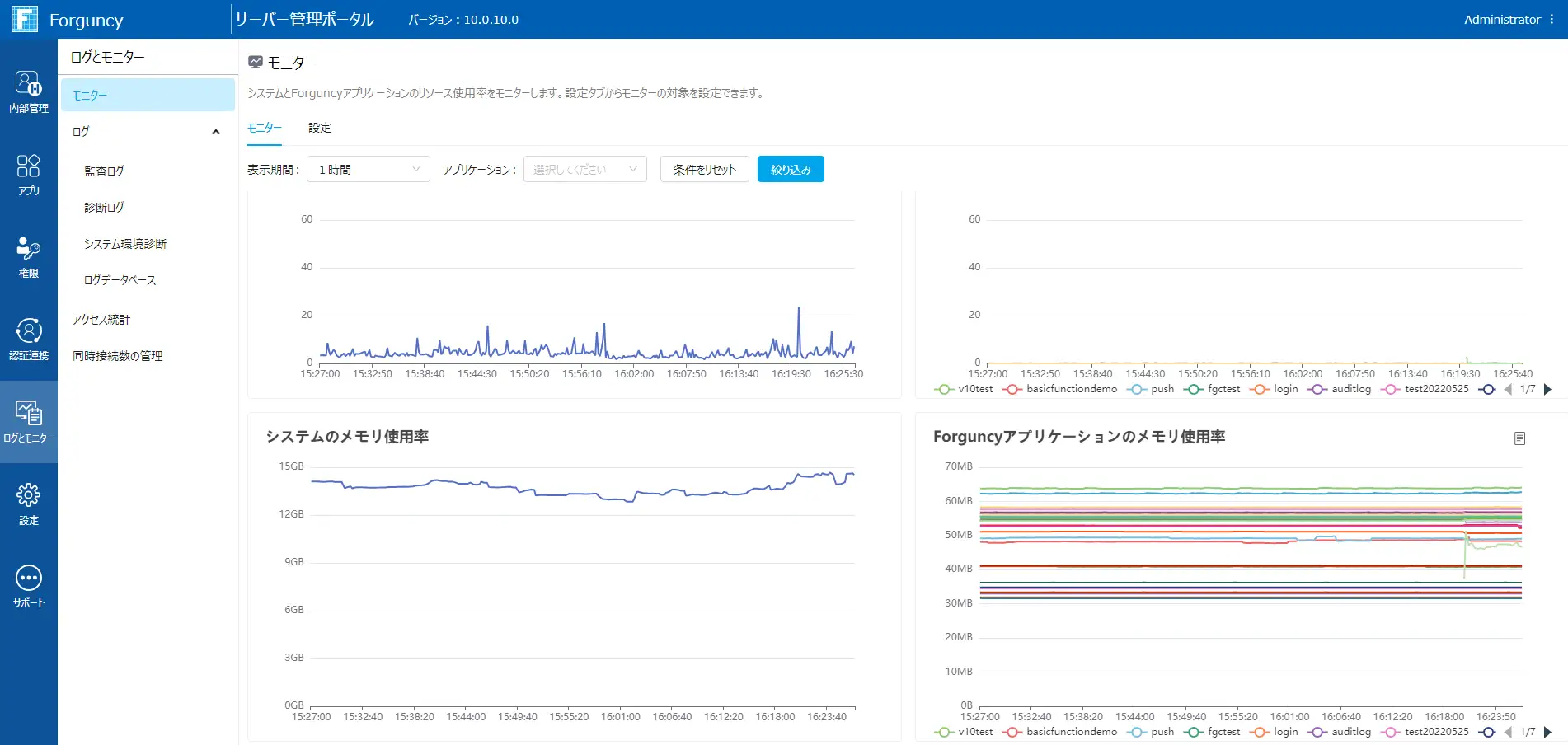The height and width of the screenshot is (745, 1568).
Task: Click the 絞り込み button
Action: pyautogui.click(x=789, y=169)
